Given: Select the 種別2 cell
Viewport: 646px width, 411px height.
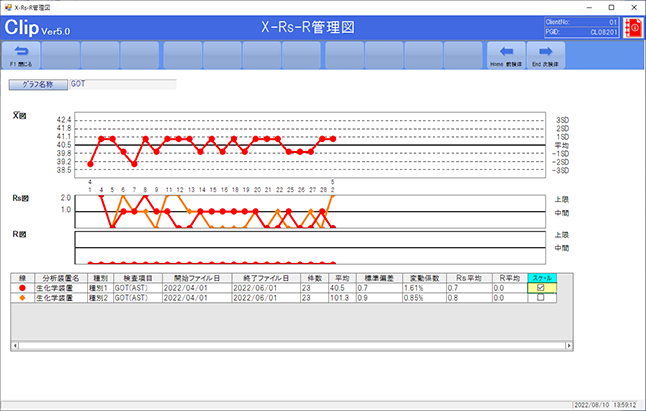Looking at the screenshot, I should coord(100,298).
